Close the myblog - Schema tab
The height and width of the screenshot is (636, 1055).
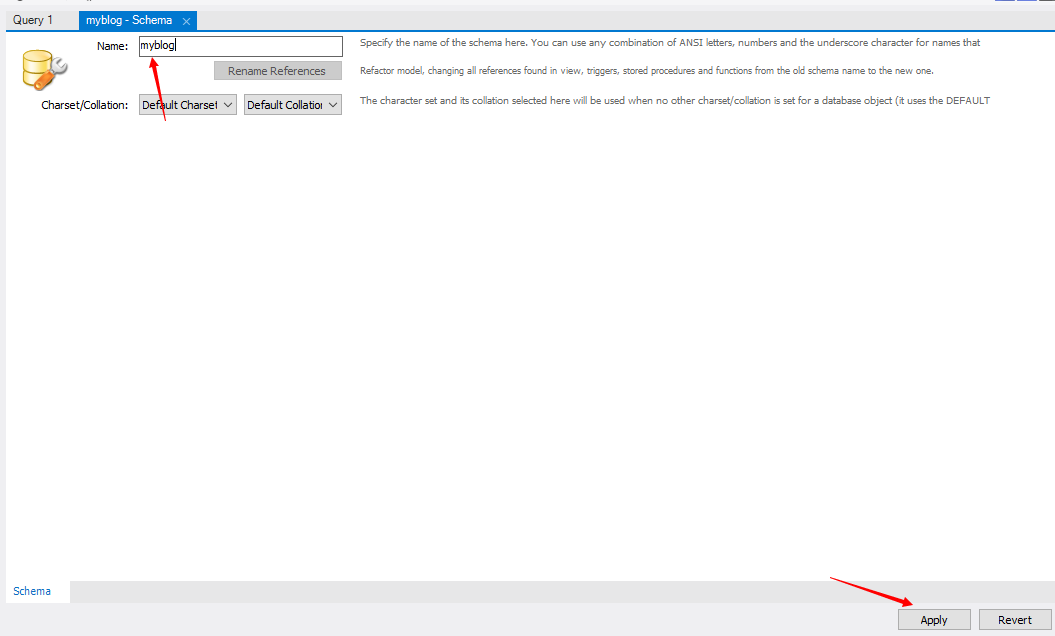coord(186,22)
